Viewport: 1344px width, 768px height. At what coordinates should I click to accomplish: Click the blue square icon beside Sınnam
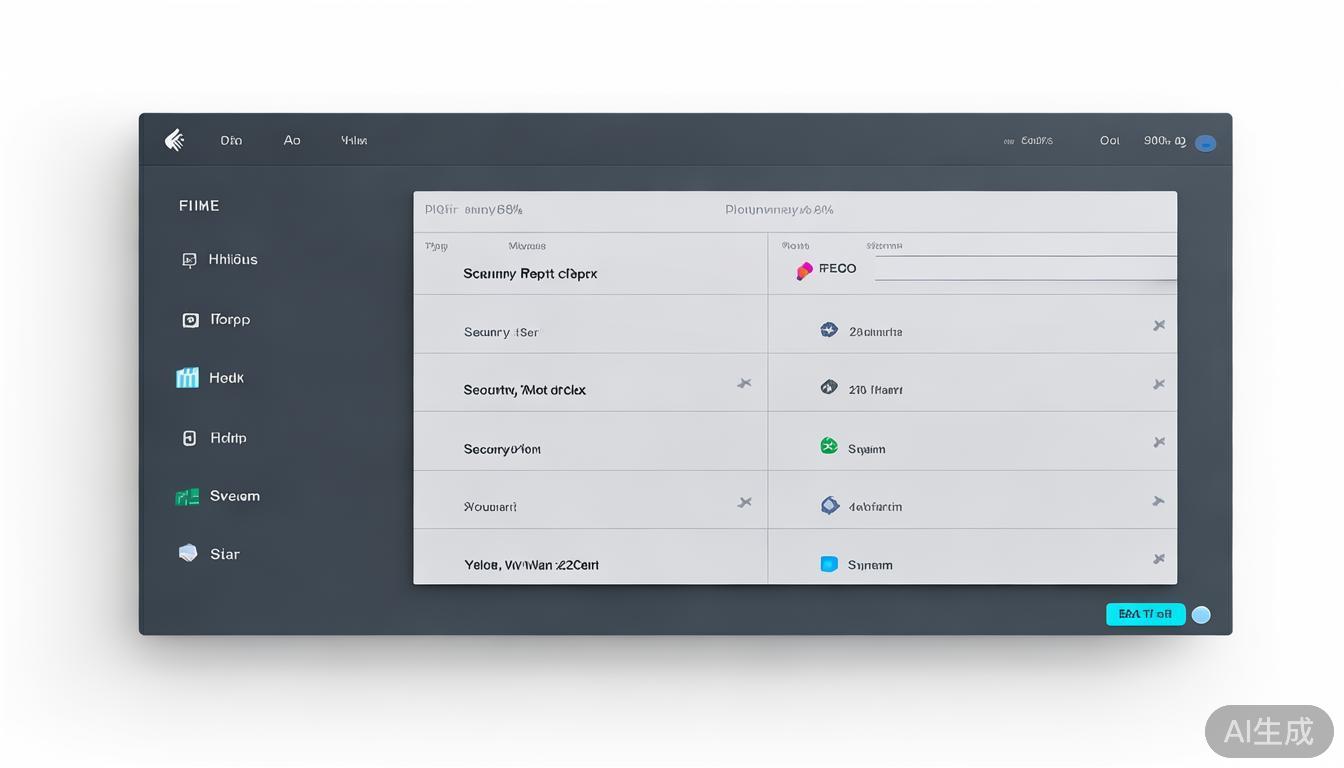pos(829,564)
